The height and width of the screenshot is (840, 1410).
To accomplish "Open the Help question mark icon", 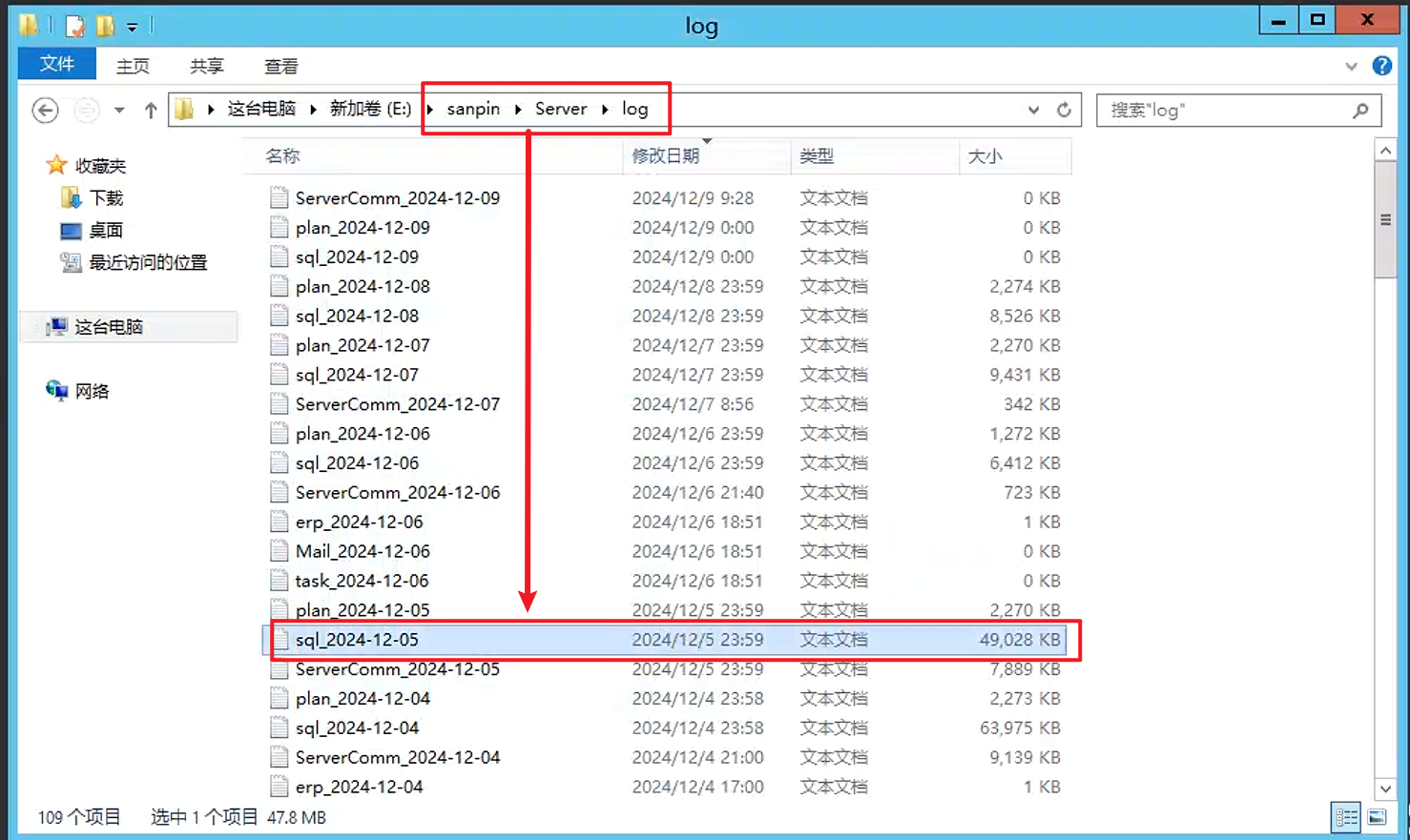I will [x=1381, y=66].
